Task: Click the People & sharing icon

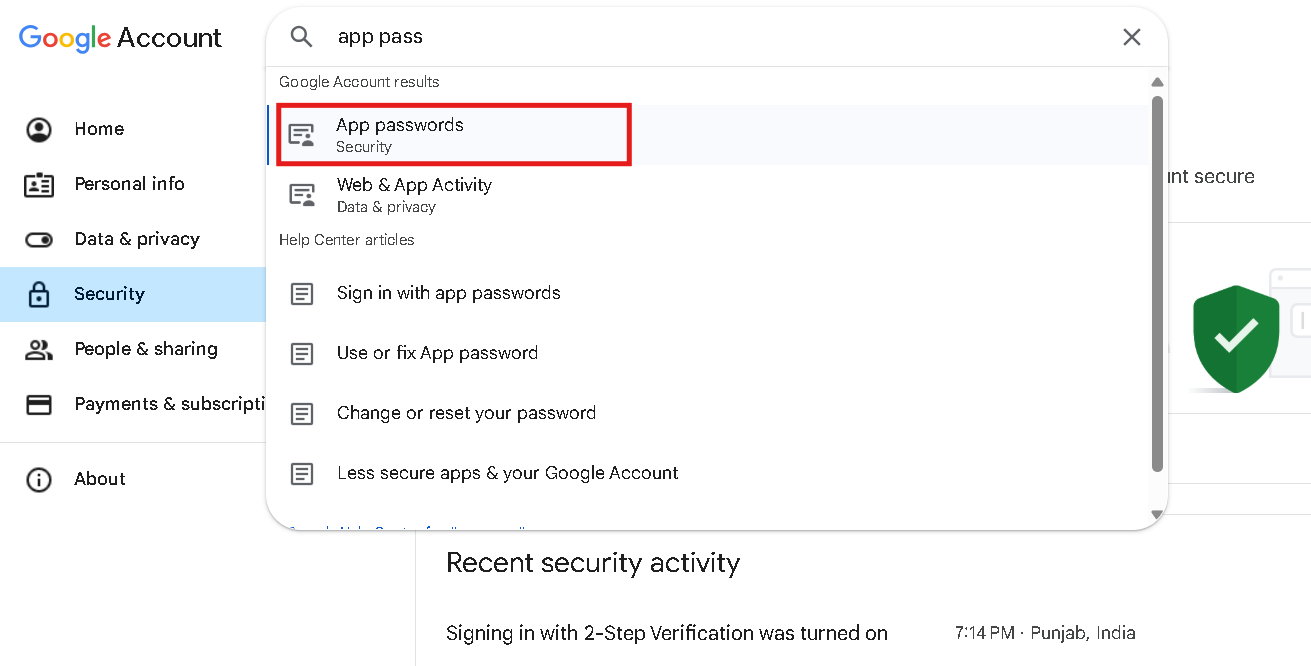Action: pos(39,349)
